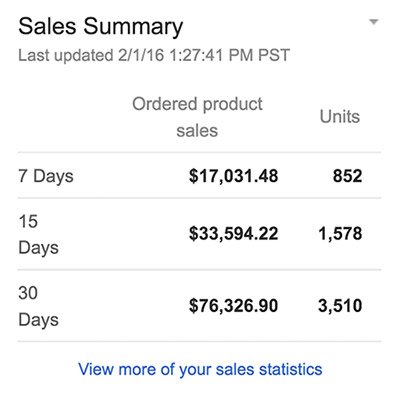Click the 852 units value
400x394 pixels.
(347, 176)
